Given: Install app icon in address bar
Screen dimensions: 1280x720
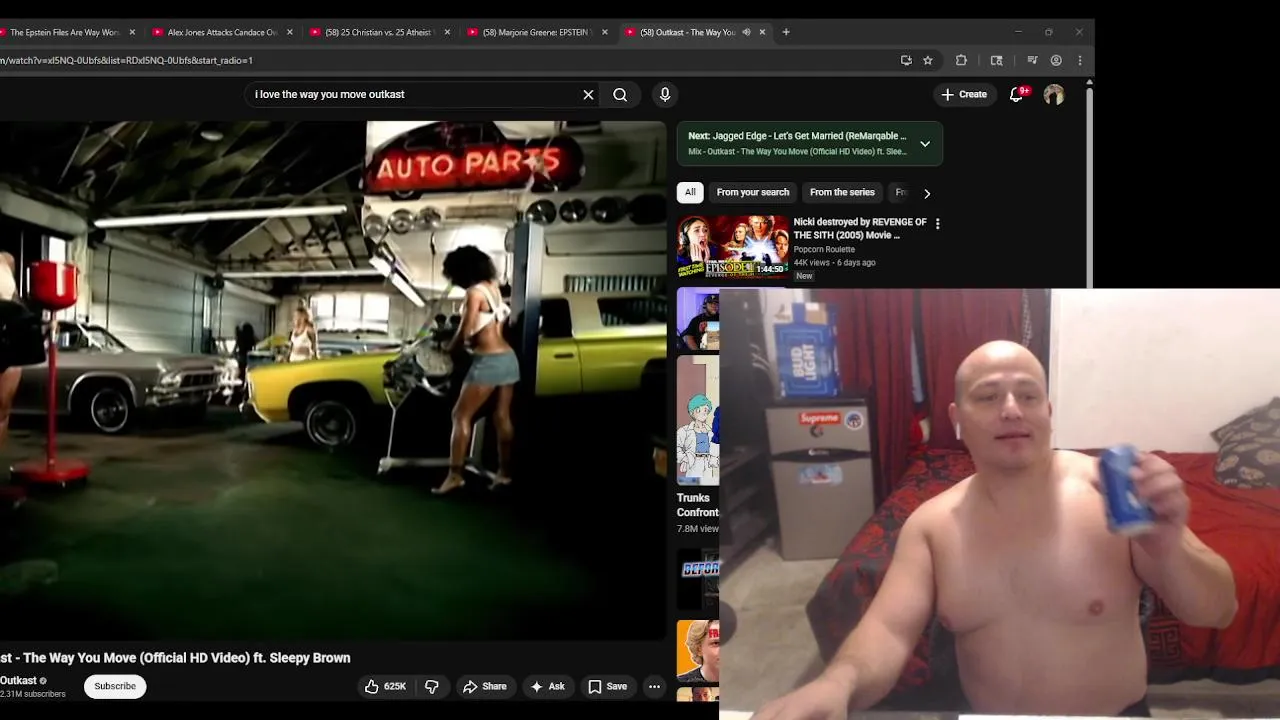Looking at the screenshot, I should pos(906,60).
